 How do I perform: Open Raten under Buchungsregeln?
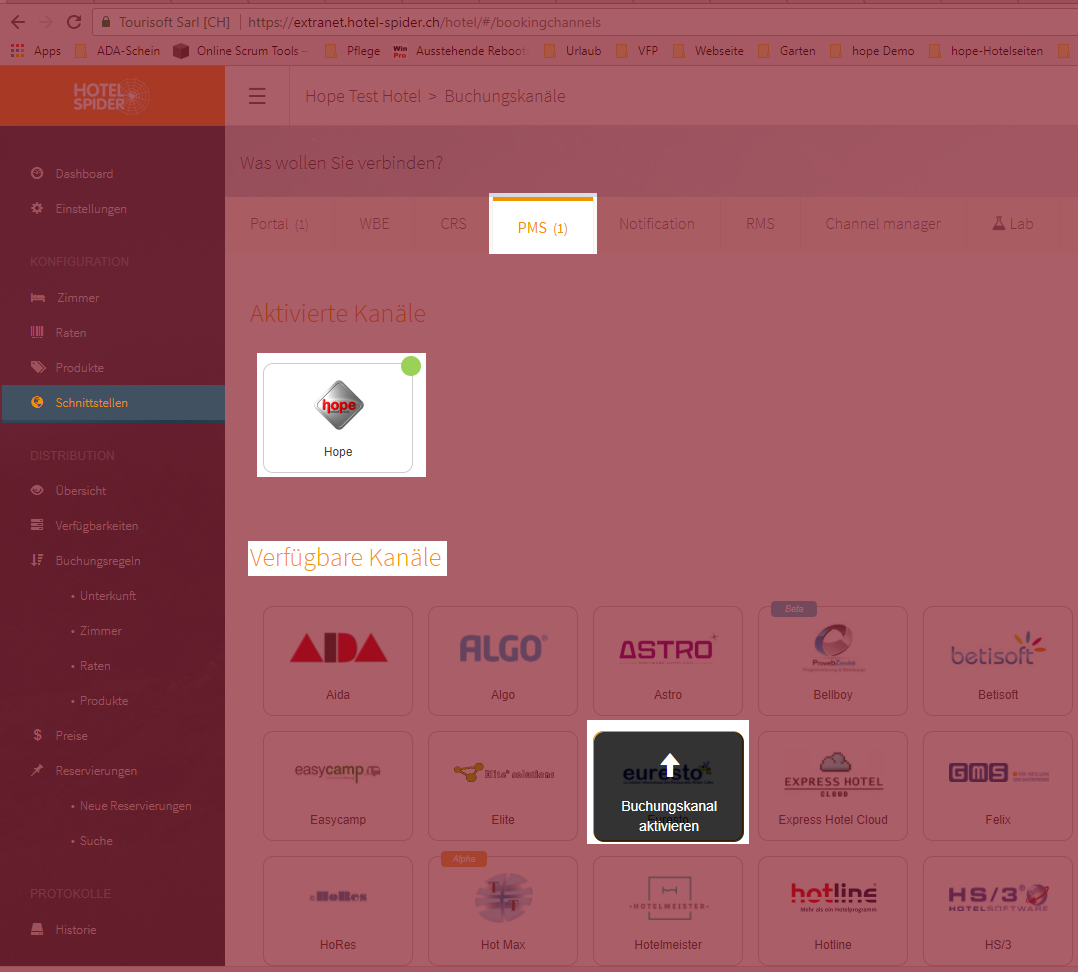(95, 665)
